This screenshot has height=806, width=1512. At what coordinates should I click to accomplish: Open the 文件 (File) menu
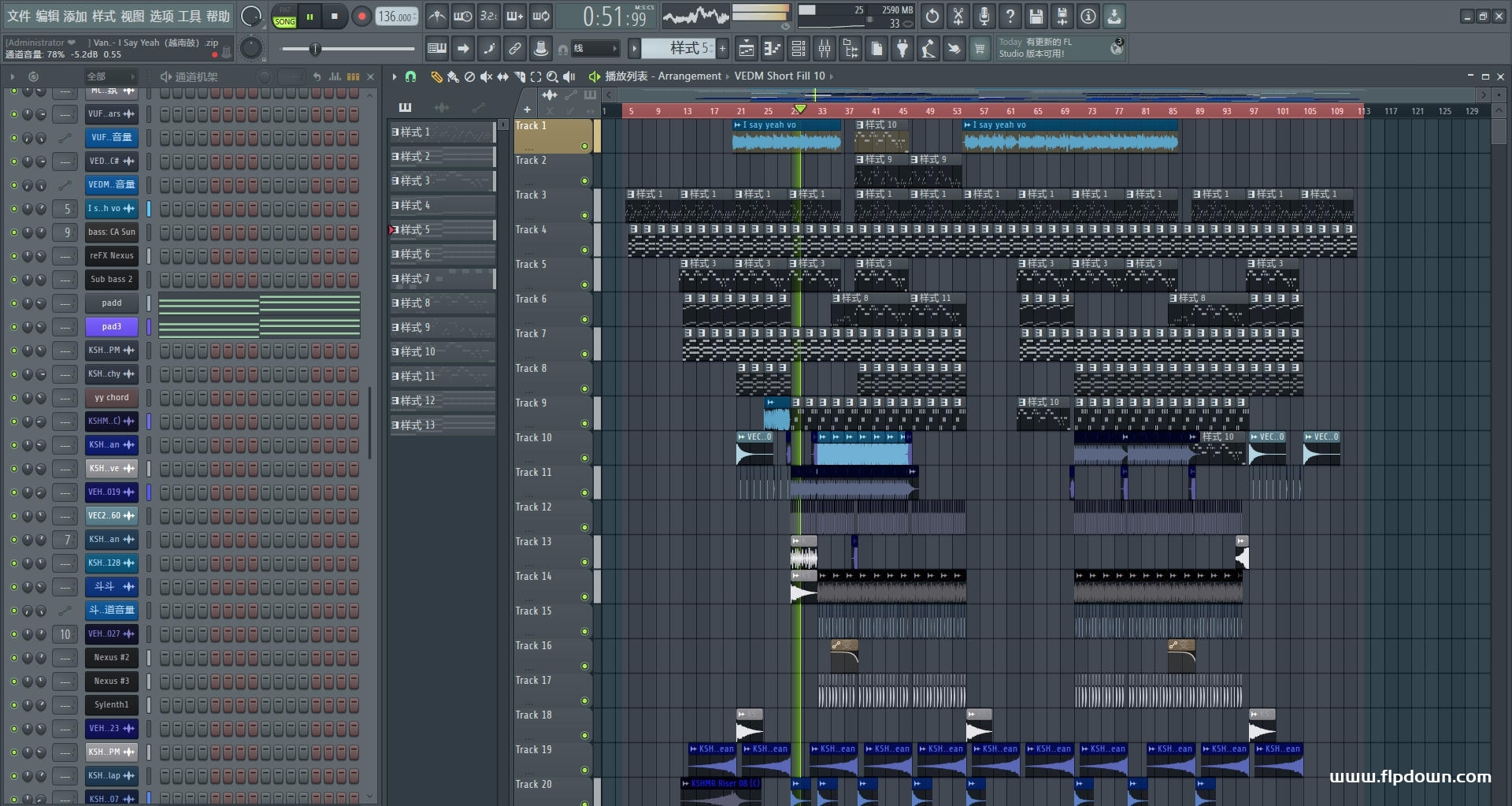click(19, 16)
